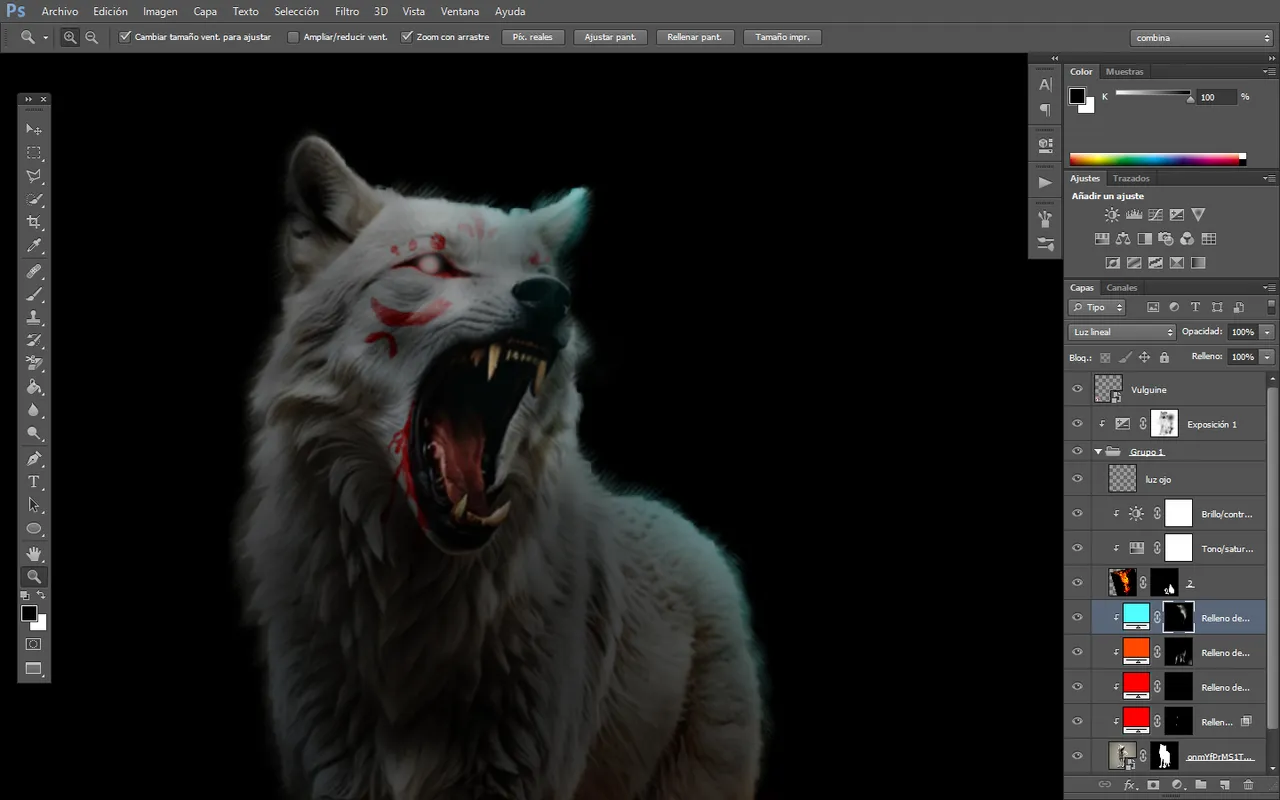The image size is (1280, 800).
Task: Click the 'Rellenar pant.' button
Action: coord(695,37)
